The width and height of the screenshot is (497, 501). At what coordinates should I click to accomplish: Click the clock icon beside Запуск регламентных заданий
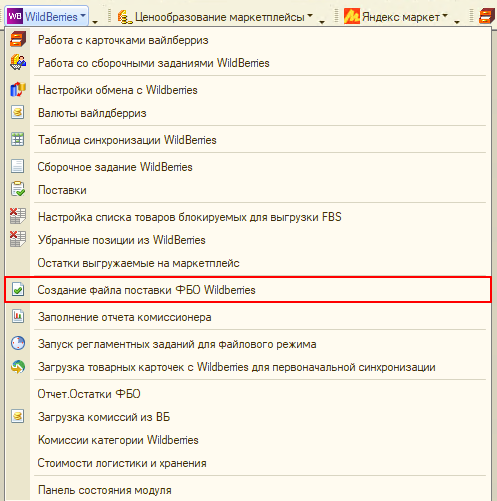pos(18,343)
